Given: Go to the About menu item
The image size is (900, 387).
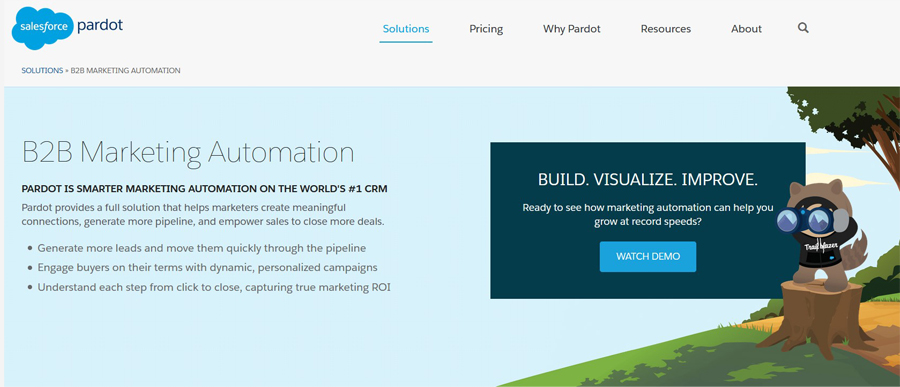Looking at the screenshot, I should [x=746, y=29].
